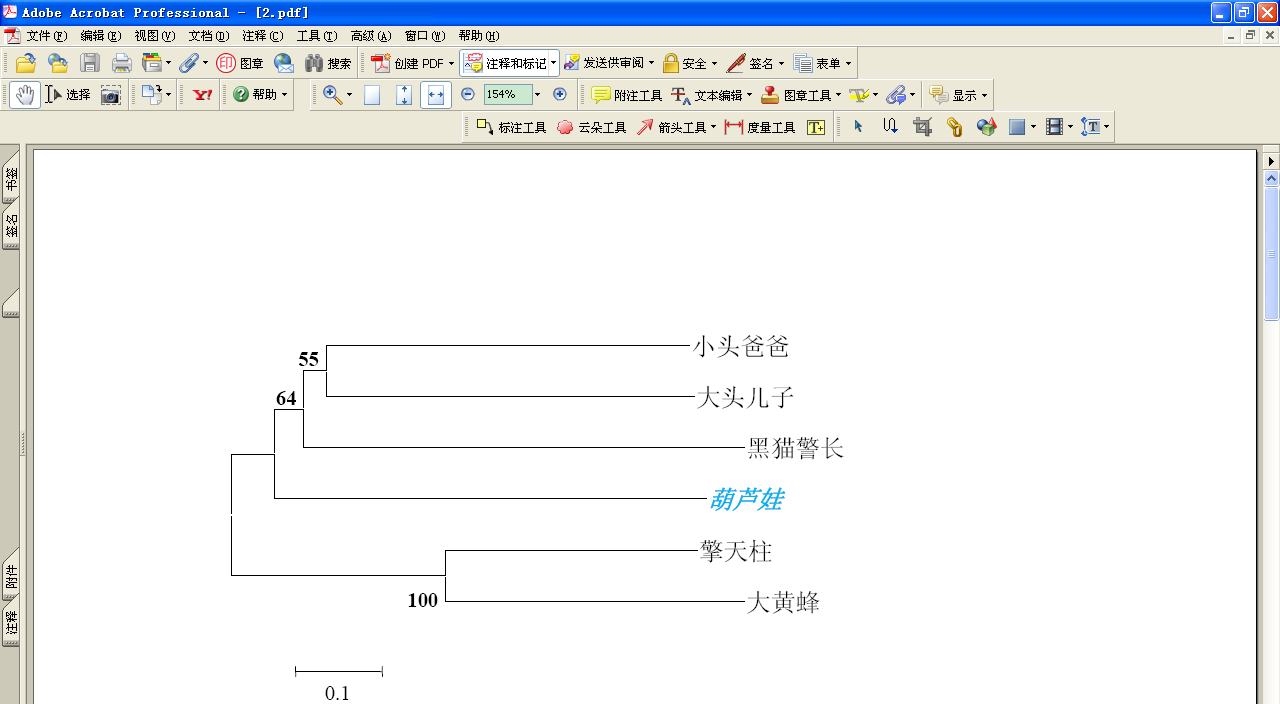Select the Hand tool
The image size is (1280, 704).
point(25,95)
